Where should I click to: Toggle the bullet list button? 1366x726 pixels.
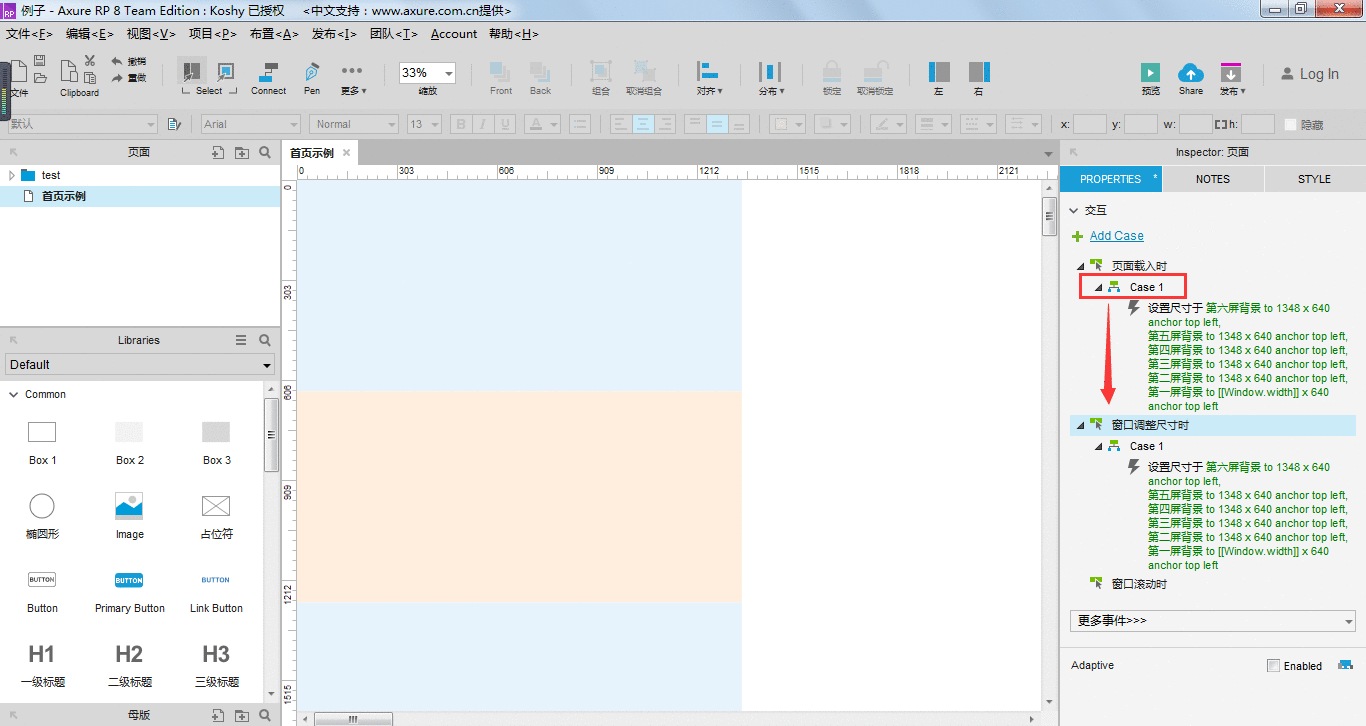(580, 124)
